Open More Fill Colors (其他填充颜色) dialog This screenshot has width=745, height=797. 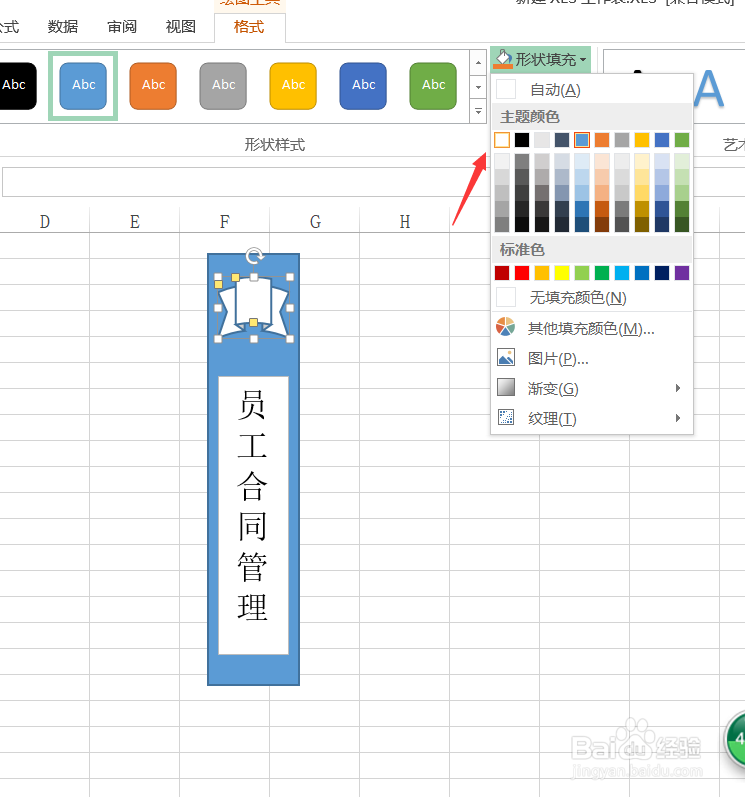point(592,328)
